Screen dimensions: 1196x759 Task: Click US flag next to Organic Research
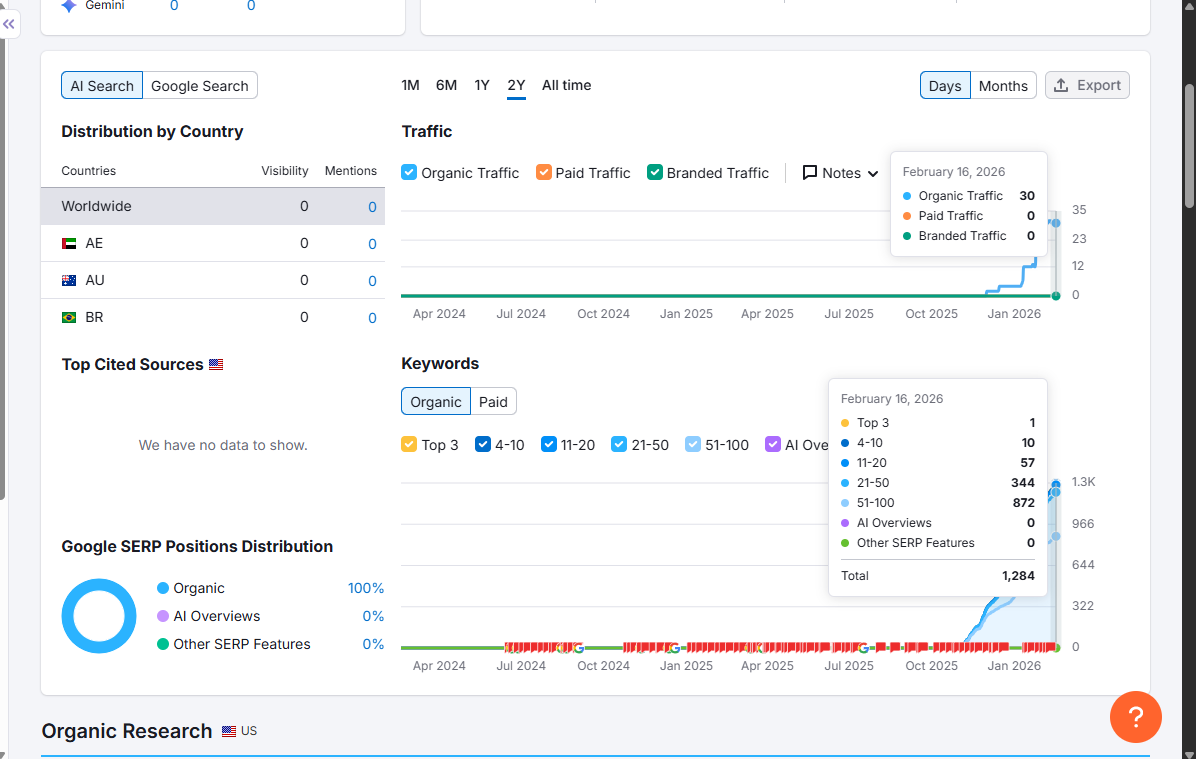coord(229,731)
